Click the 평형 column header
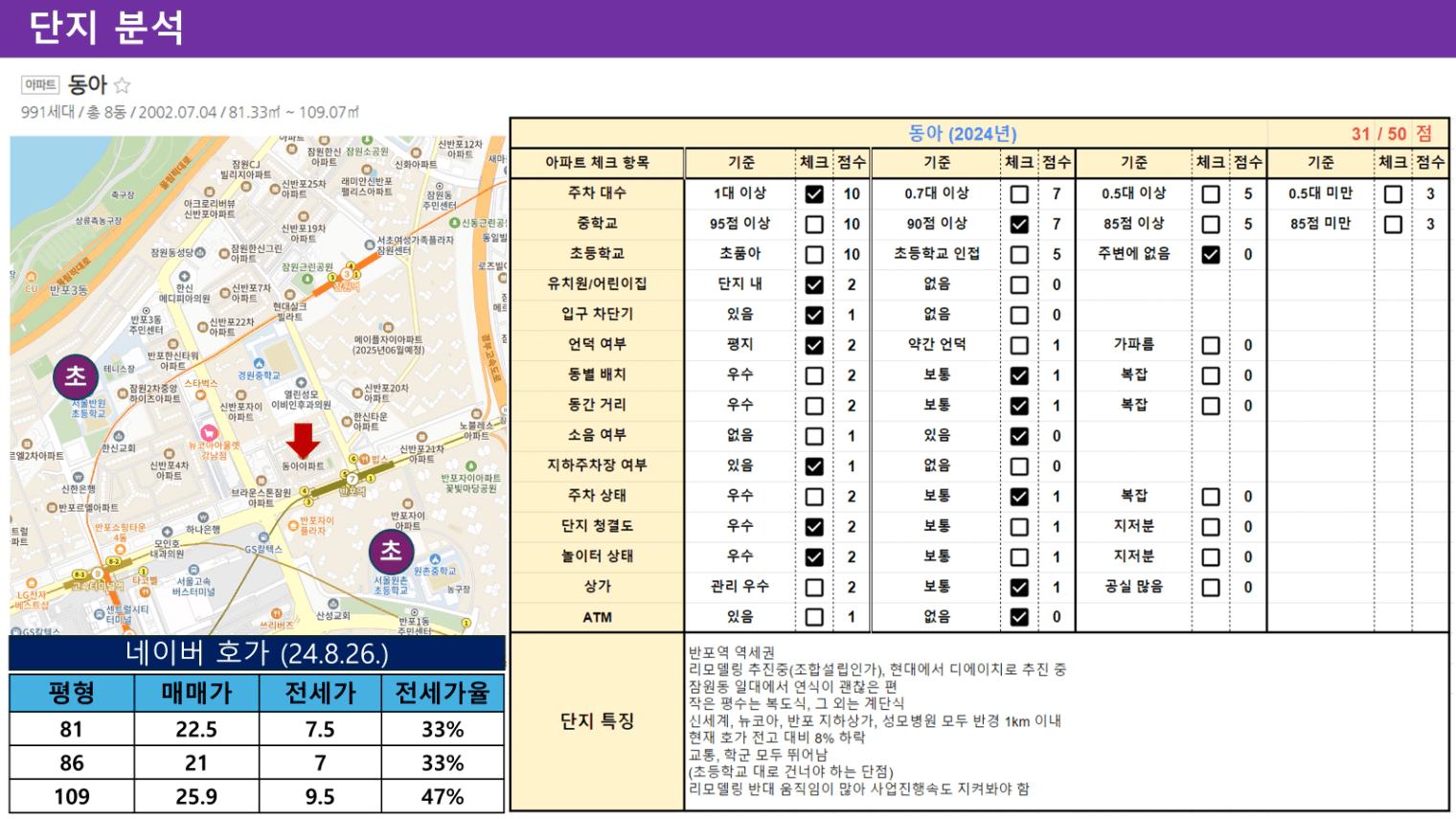1456x819 pixels. click(72, 693)
